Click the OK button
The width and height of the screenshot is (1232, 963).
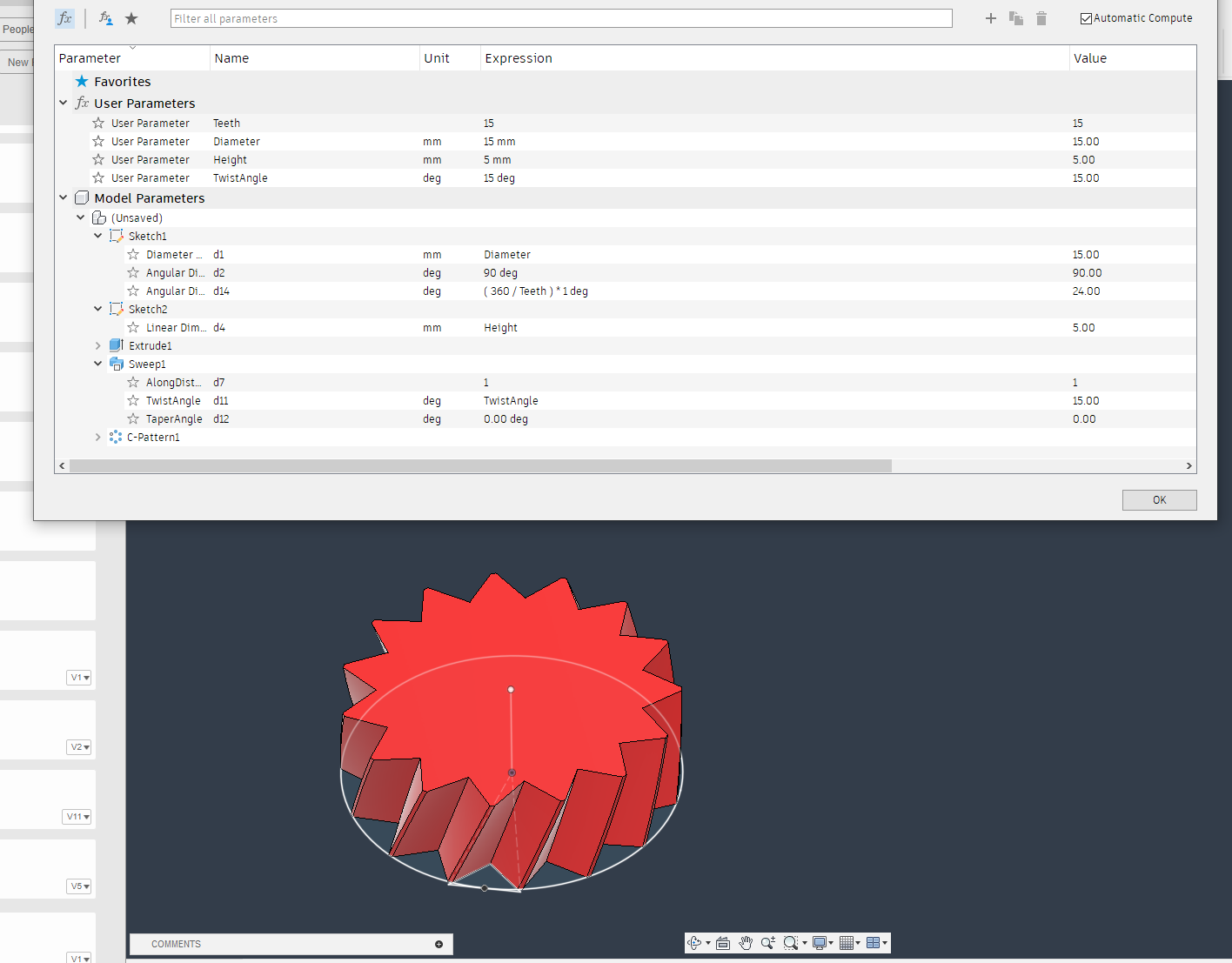point(1159,499)
